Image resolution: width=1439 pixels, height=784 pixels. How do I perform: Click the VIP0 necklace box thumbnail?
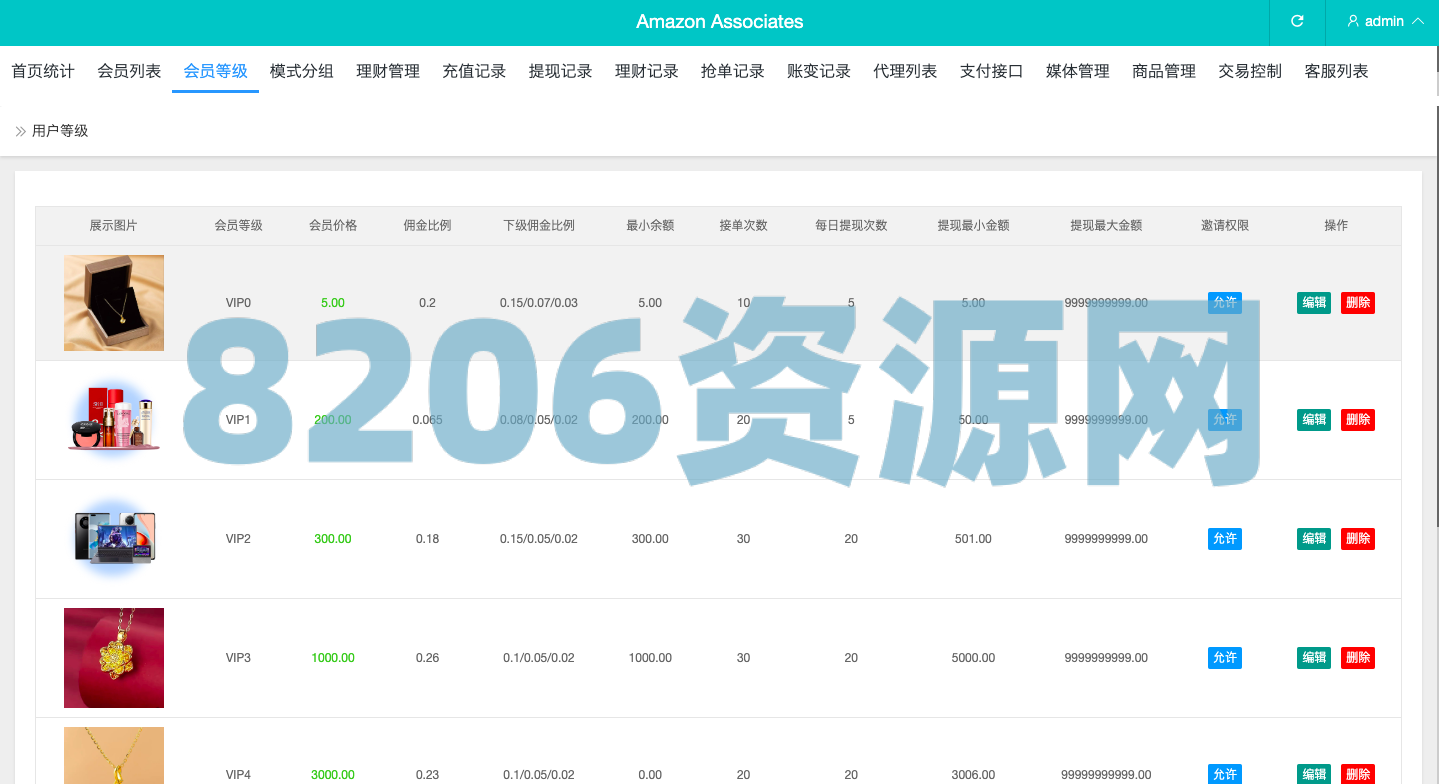click(x=114, y=303)
